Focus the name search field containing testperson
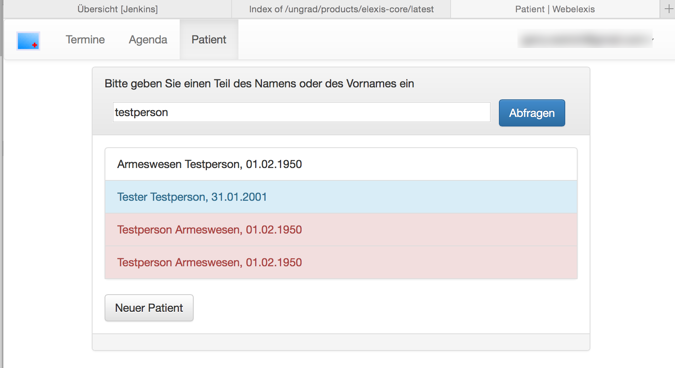The width and height of the screenshot is (675, 368). point(301,112)
